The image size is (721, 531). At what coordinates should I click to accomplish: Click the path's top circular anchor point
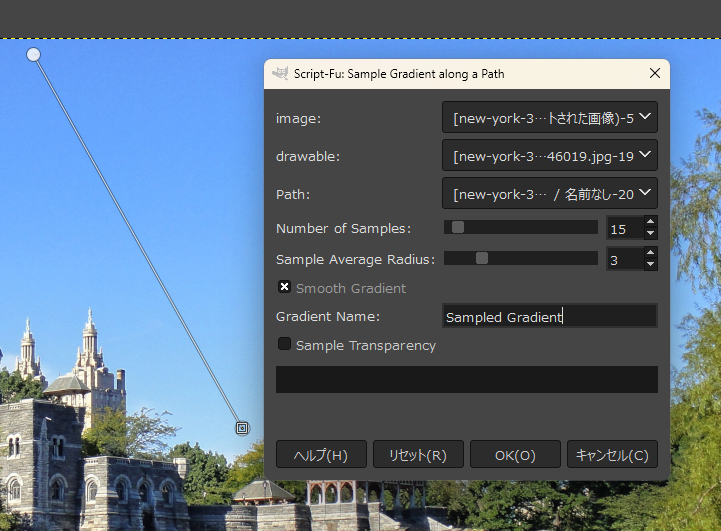click(33, 54)
